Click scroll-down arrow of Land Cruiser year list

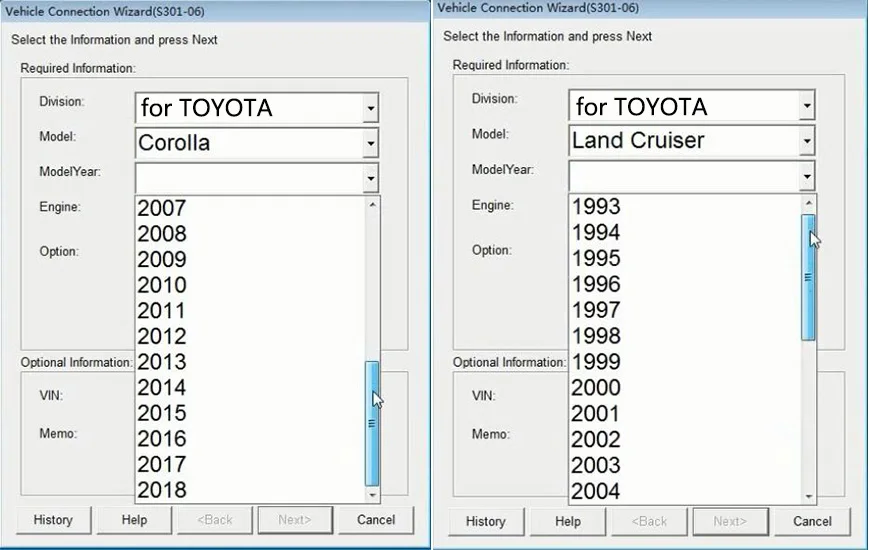[x=808, y=496]
